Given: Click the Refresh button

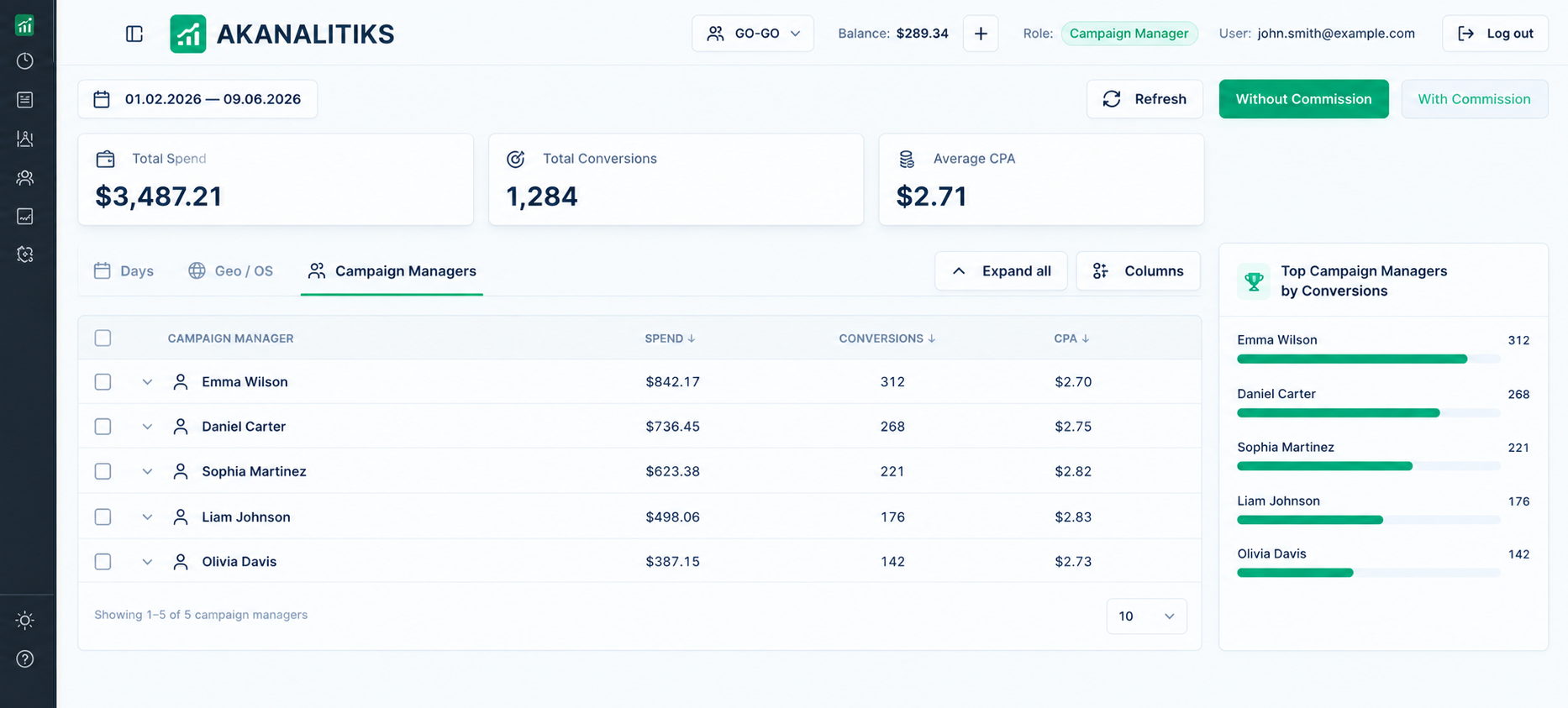Looking at the screenshot, I should click(1144, 99).
